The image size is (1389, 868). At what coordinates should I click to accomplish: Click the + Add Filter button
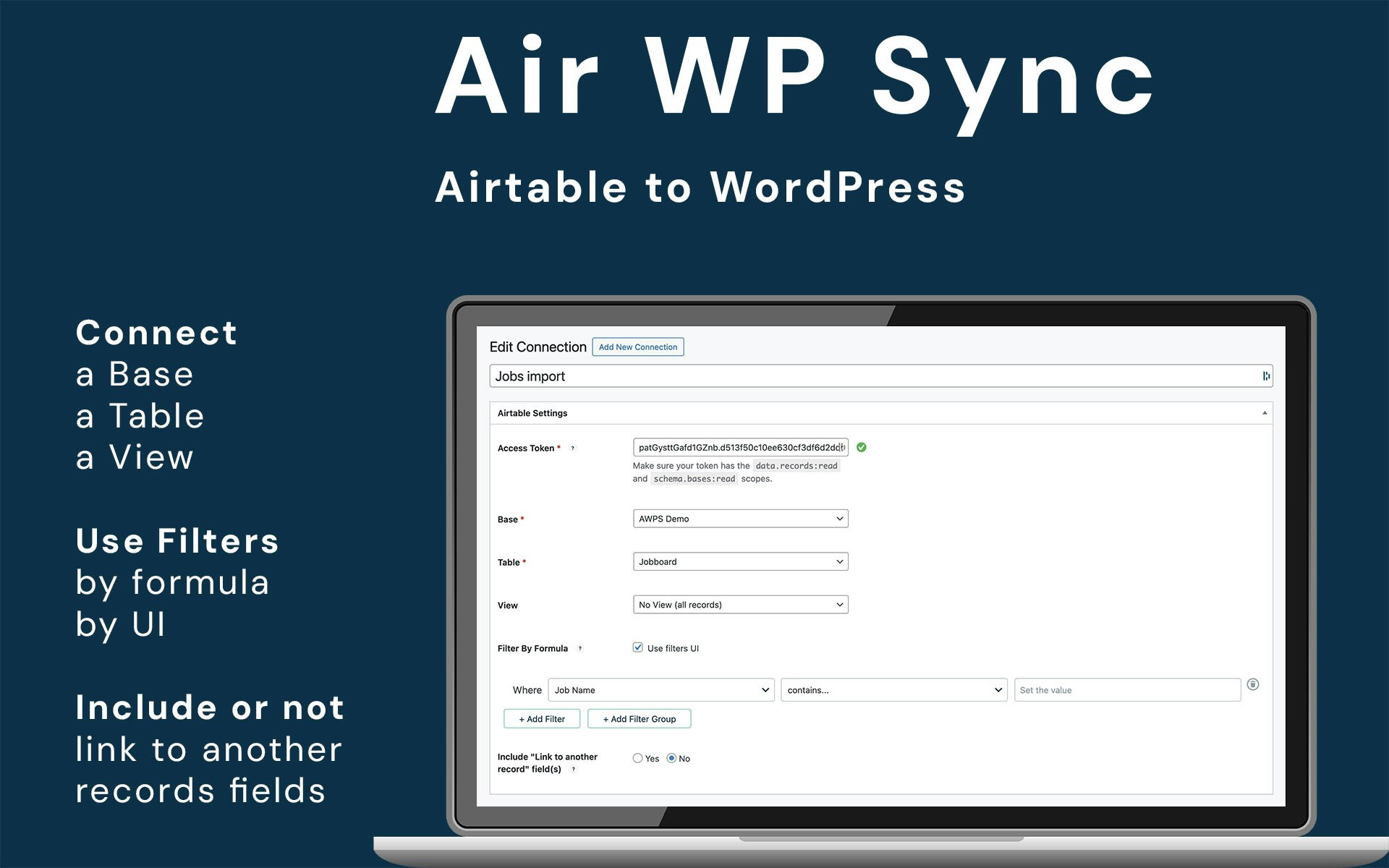point(542,719)
